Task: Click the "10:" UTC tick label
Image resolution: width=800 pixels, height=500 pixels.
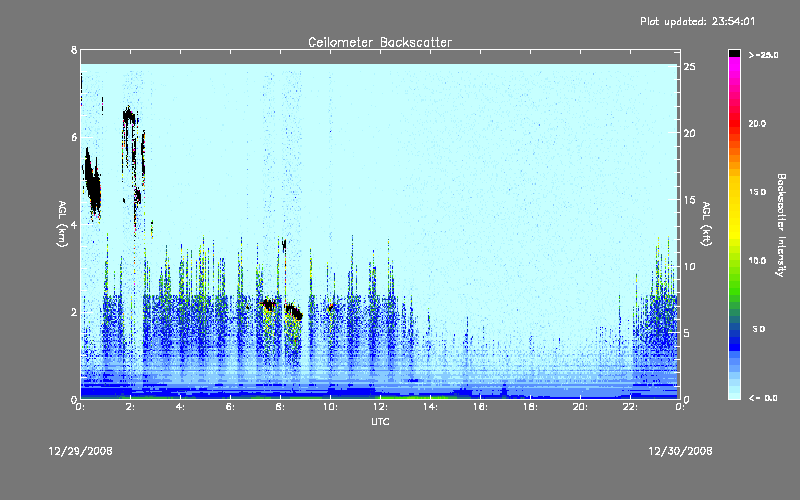Action: click(330, 407)
